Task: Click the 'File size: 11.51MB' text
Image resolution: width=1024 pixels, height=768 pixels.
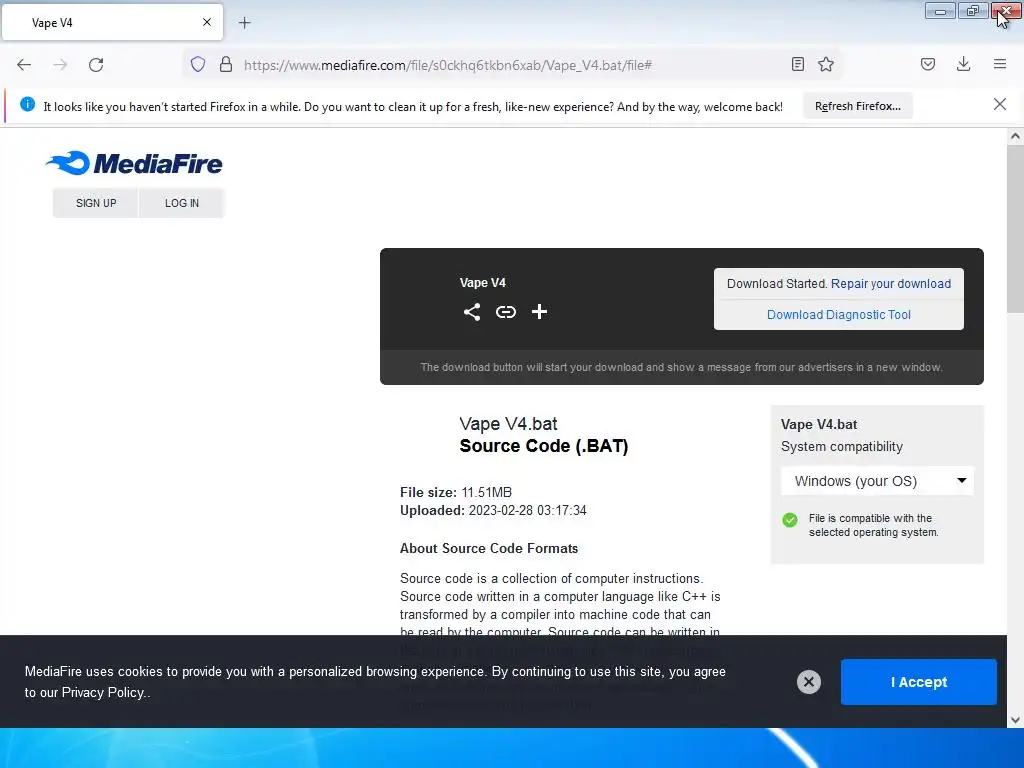Action: pos(456,492)
